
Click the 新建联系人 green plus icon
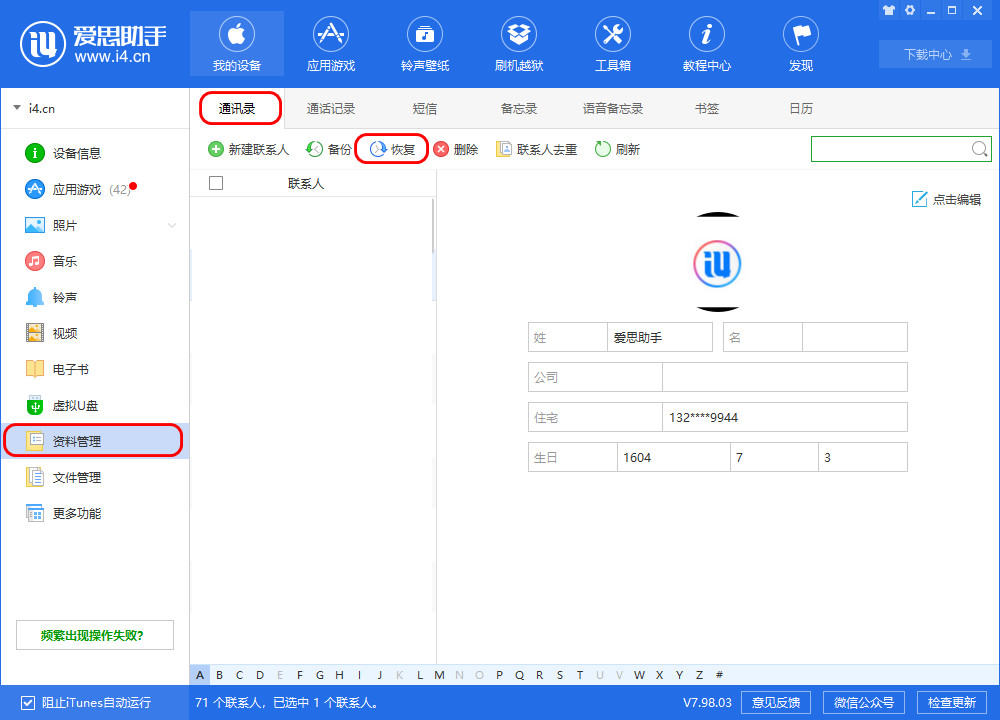(216, 150)
